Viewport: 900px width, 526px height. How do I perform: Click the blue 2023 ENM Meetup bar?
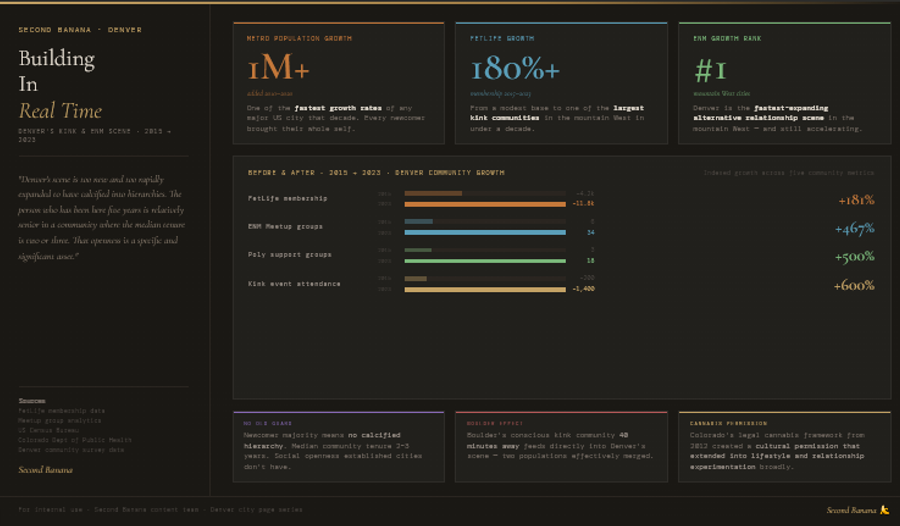[485, 233]
